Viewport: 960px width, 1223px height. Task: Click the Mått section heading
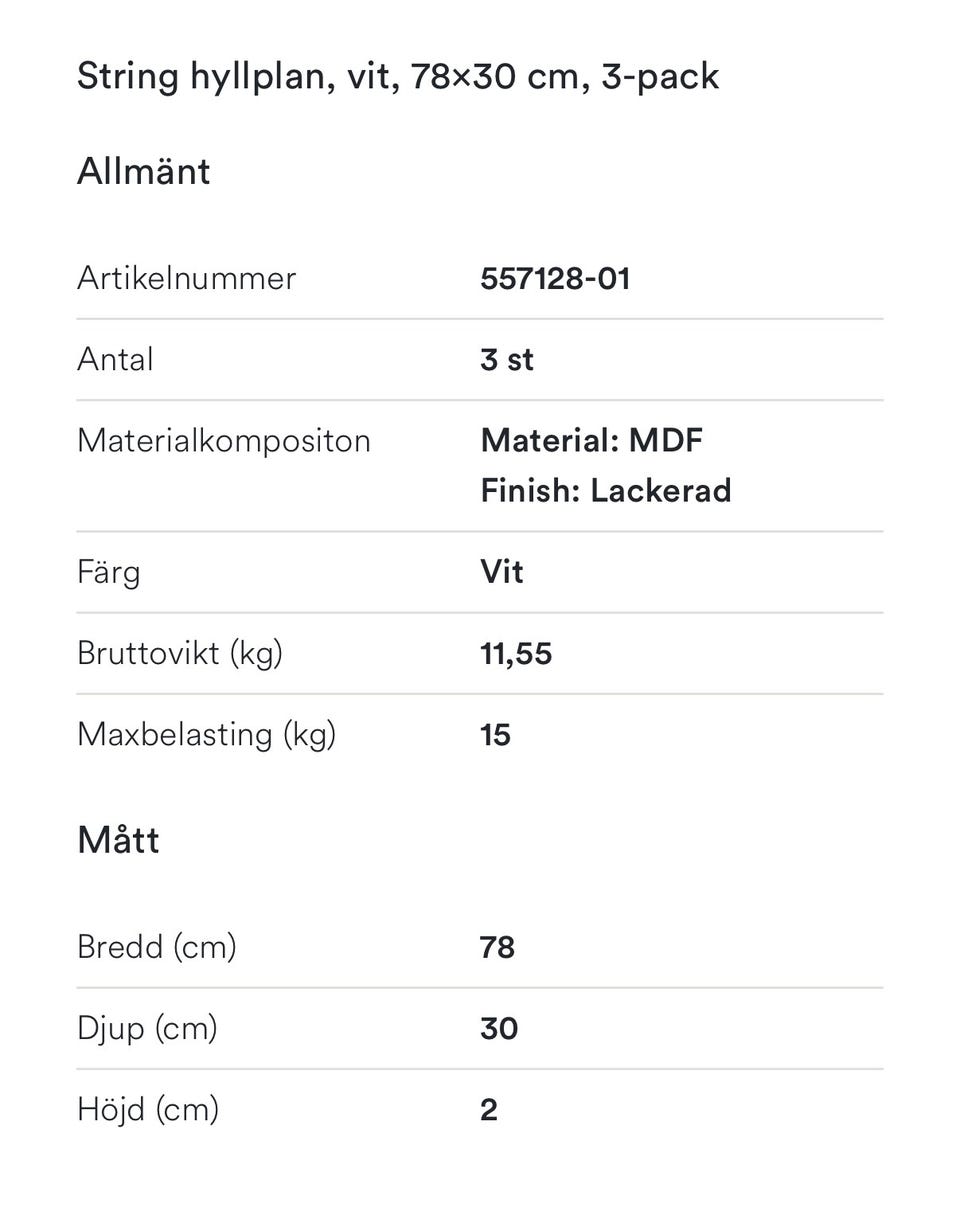click(x=118, y=840)
